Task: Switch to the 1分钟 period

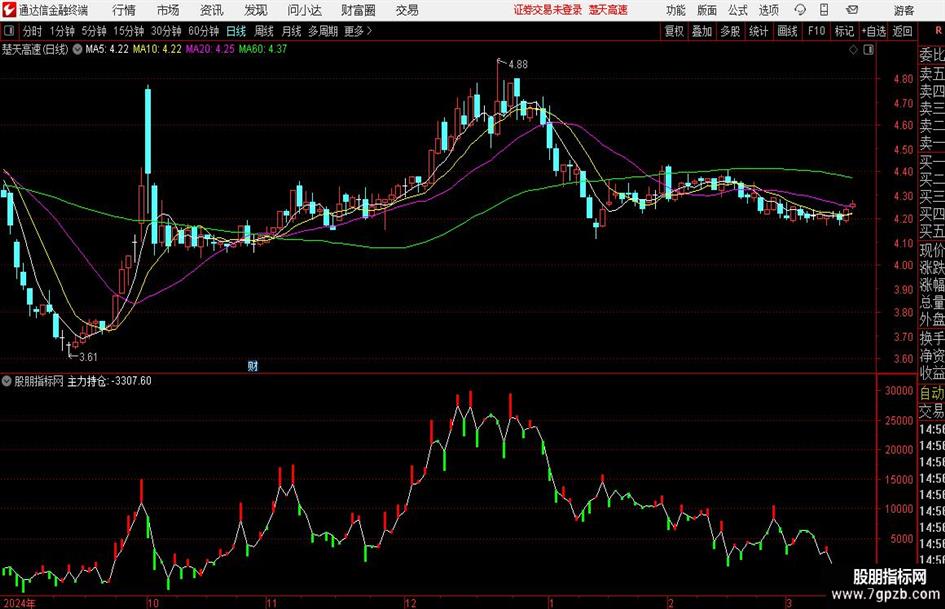Action: pos(62,31)
